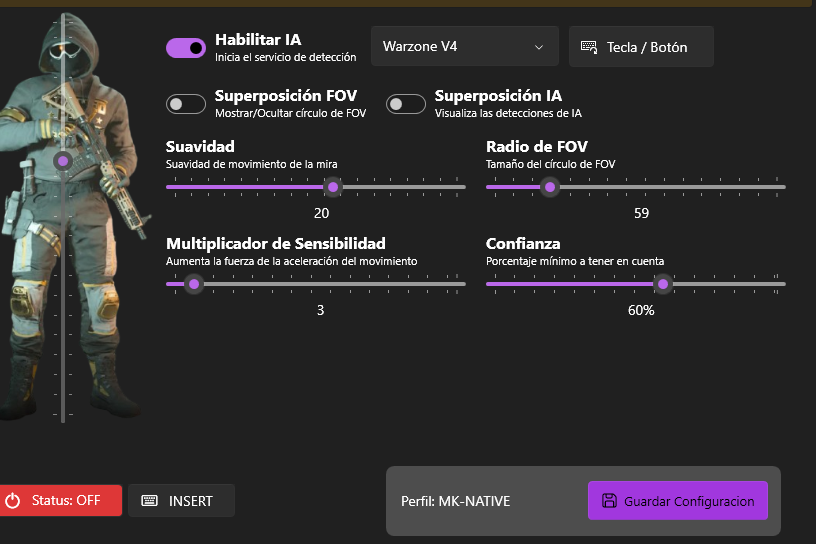Image resolution: width=816 pixels, height=544 pixels.
Task: Click the Radio de FOV slider thumb
Action: coord(549,187)
